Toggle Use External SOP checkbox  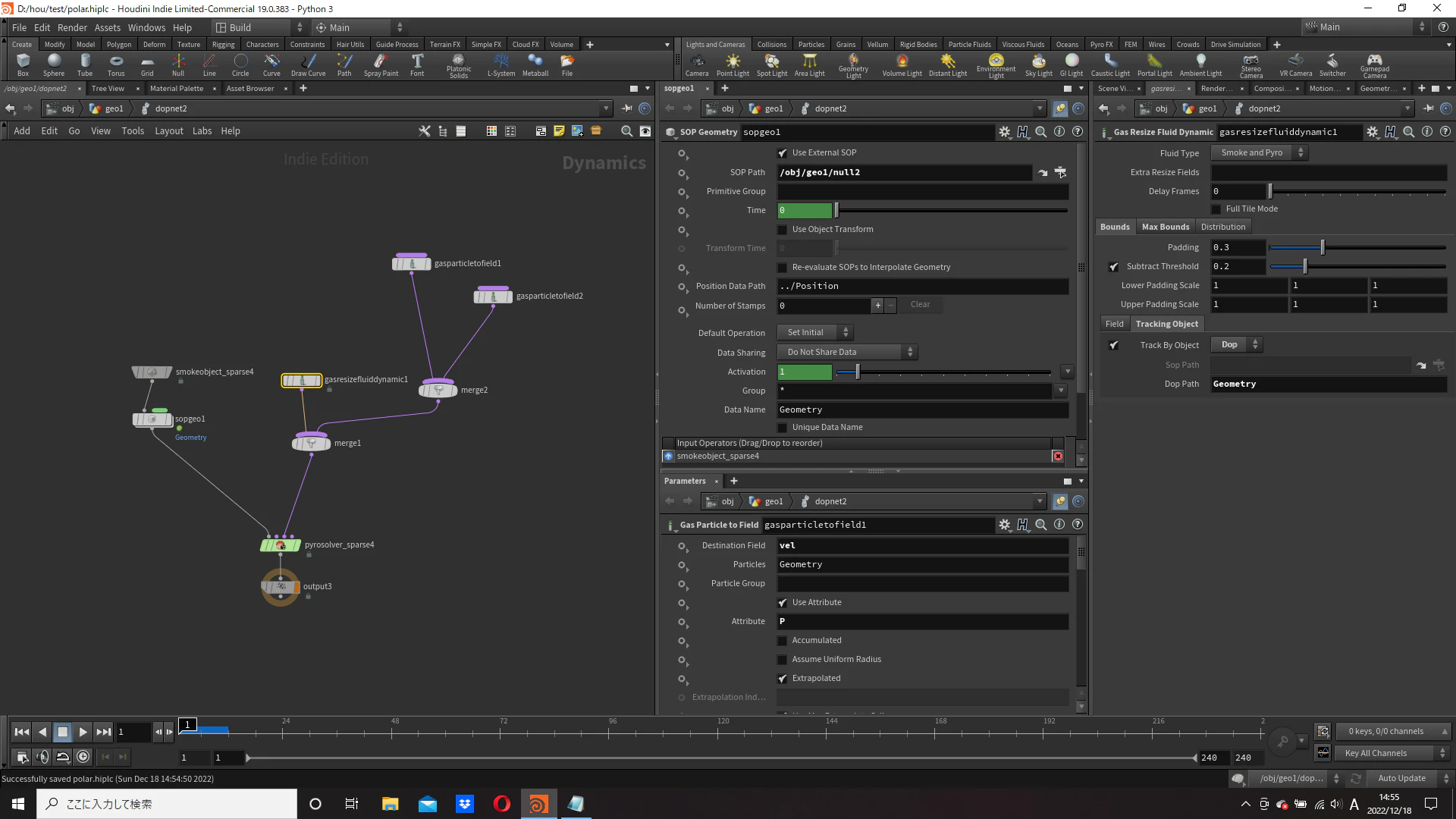(783, 153)
